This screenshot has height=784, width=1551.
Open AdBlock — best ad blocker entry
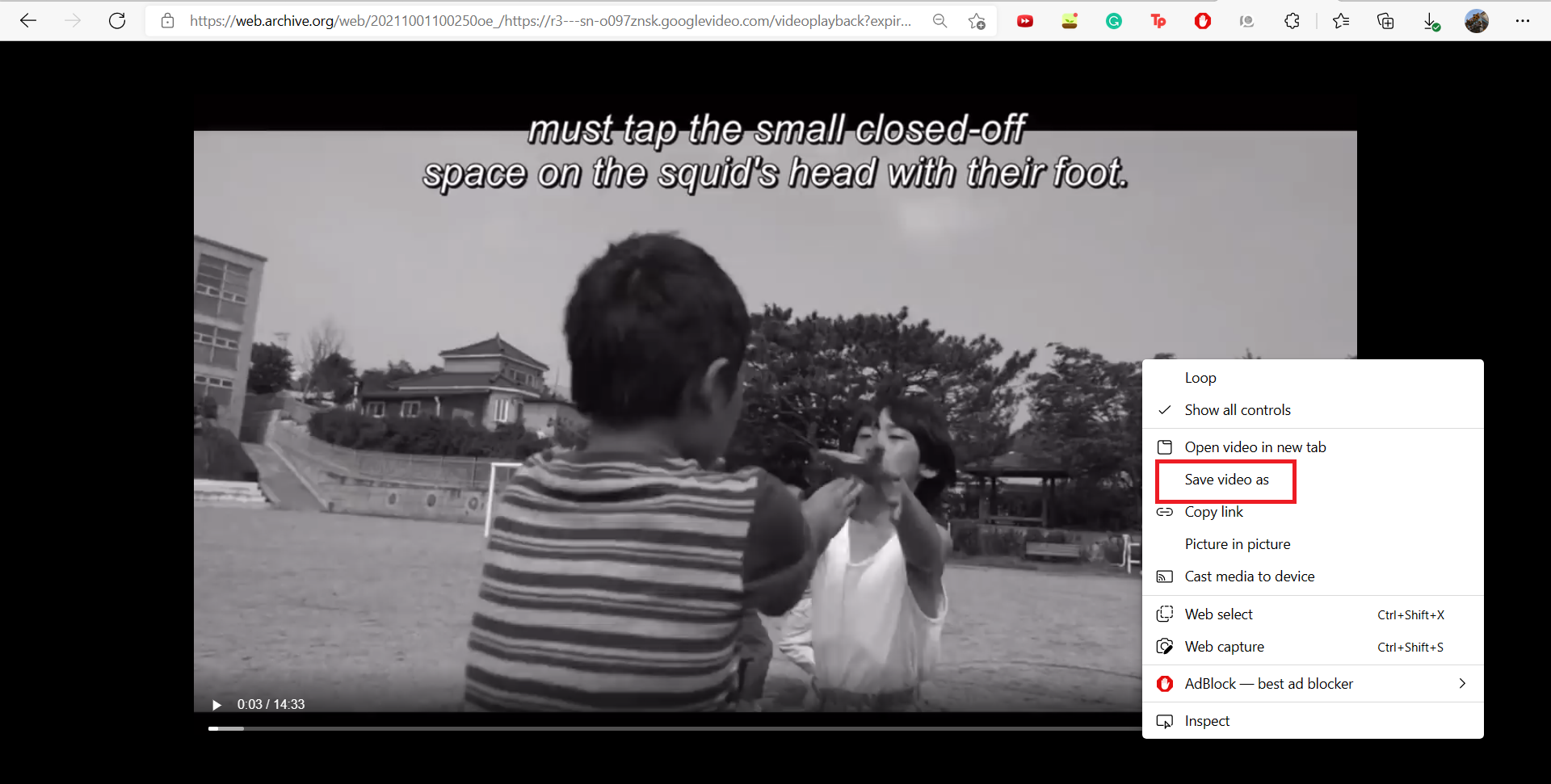(x=1313, y=684)
